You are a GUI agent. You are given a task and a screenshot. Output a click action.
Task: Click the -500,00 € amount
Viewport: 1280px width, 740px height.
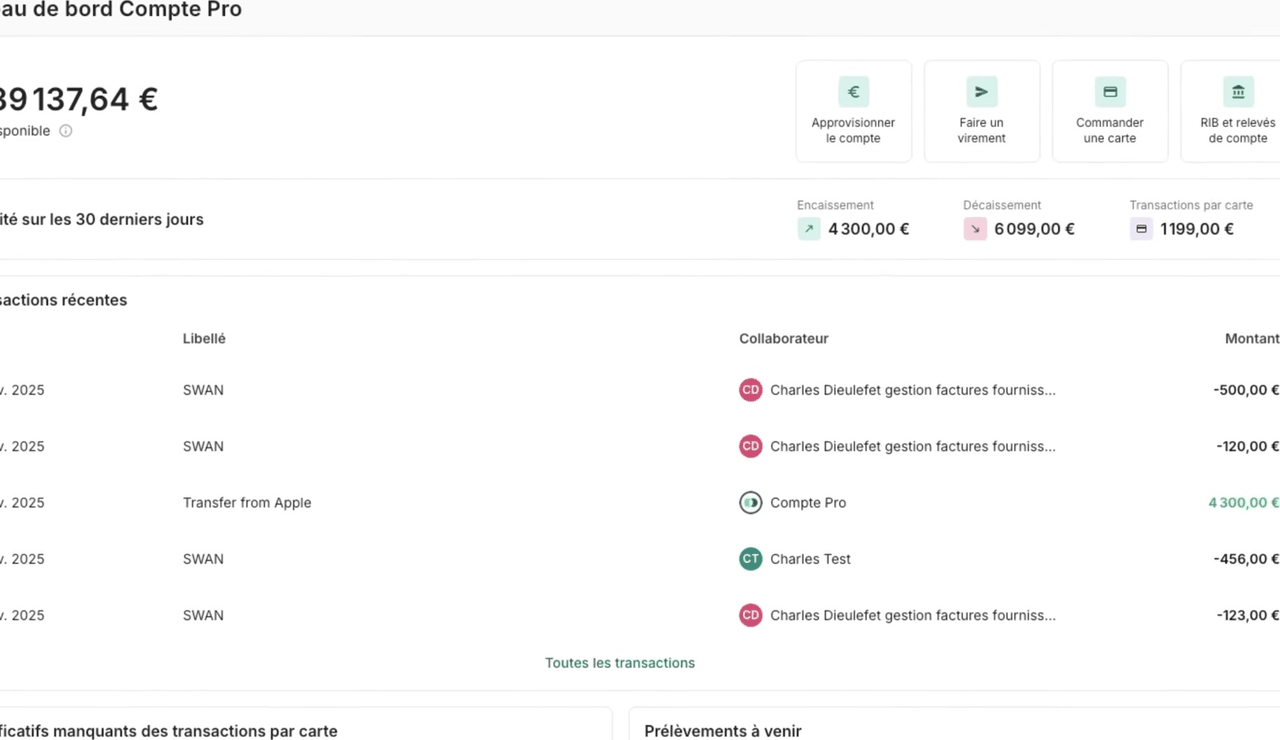tap(1246, 390)
